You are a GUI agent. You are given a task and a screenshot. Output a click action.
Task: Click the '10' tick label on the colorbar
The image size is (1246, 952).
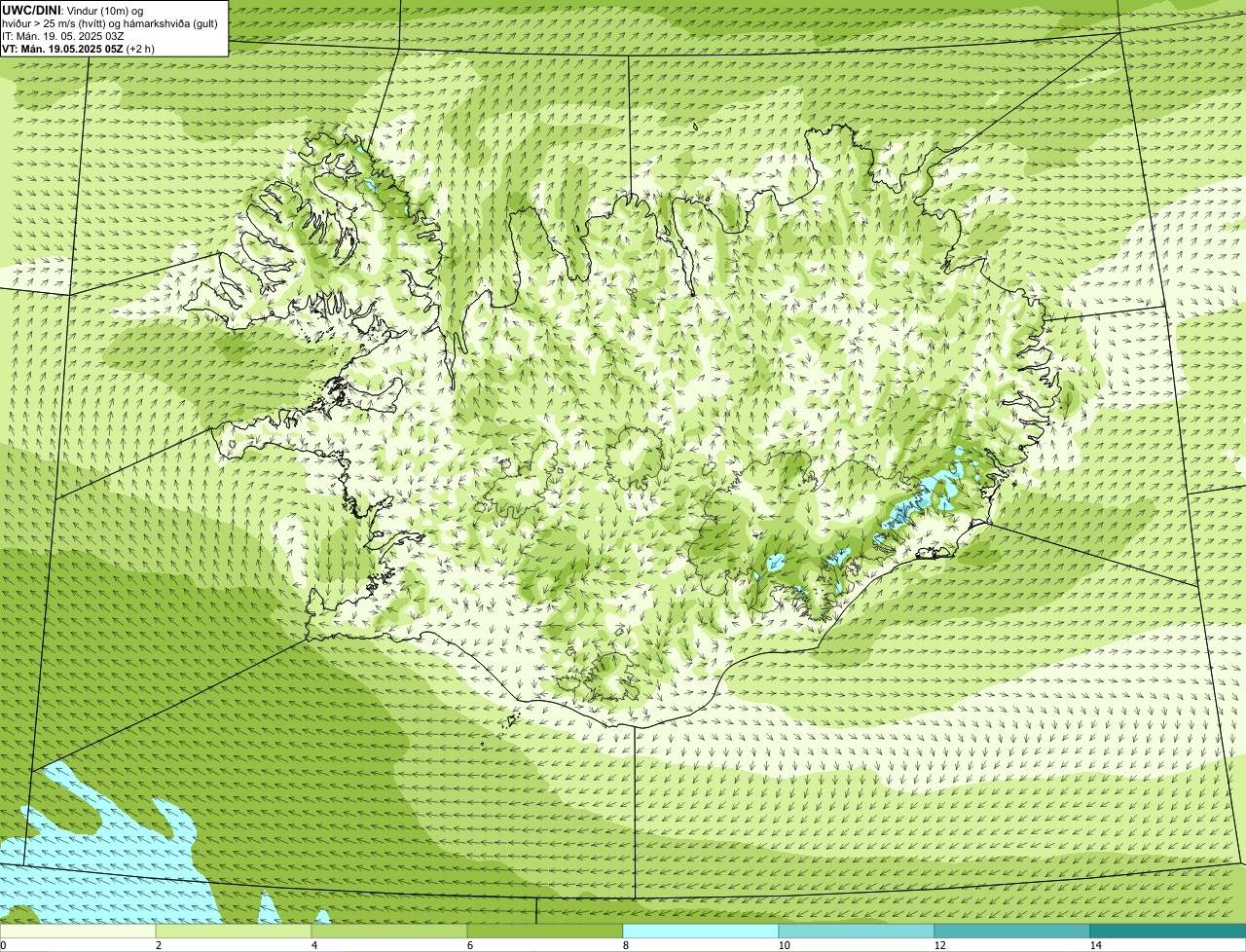pos(784,945)
